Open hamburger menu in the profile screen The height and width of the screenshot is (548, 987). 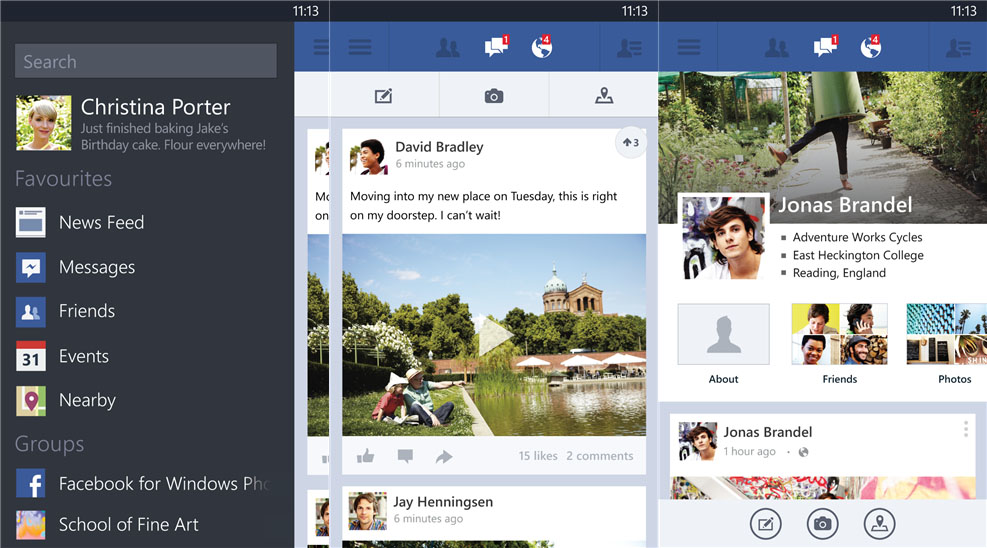689,47
